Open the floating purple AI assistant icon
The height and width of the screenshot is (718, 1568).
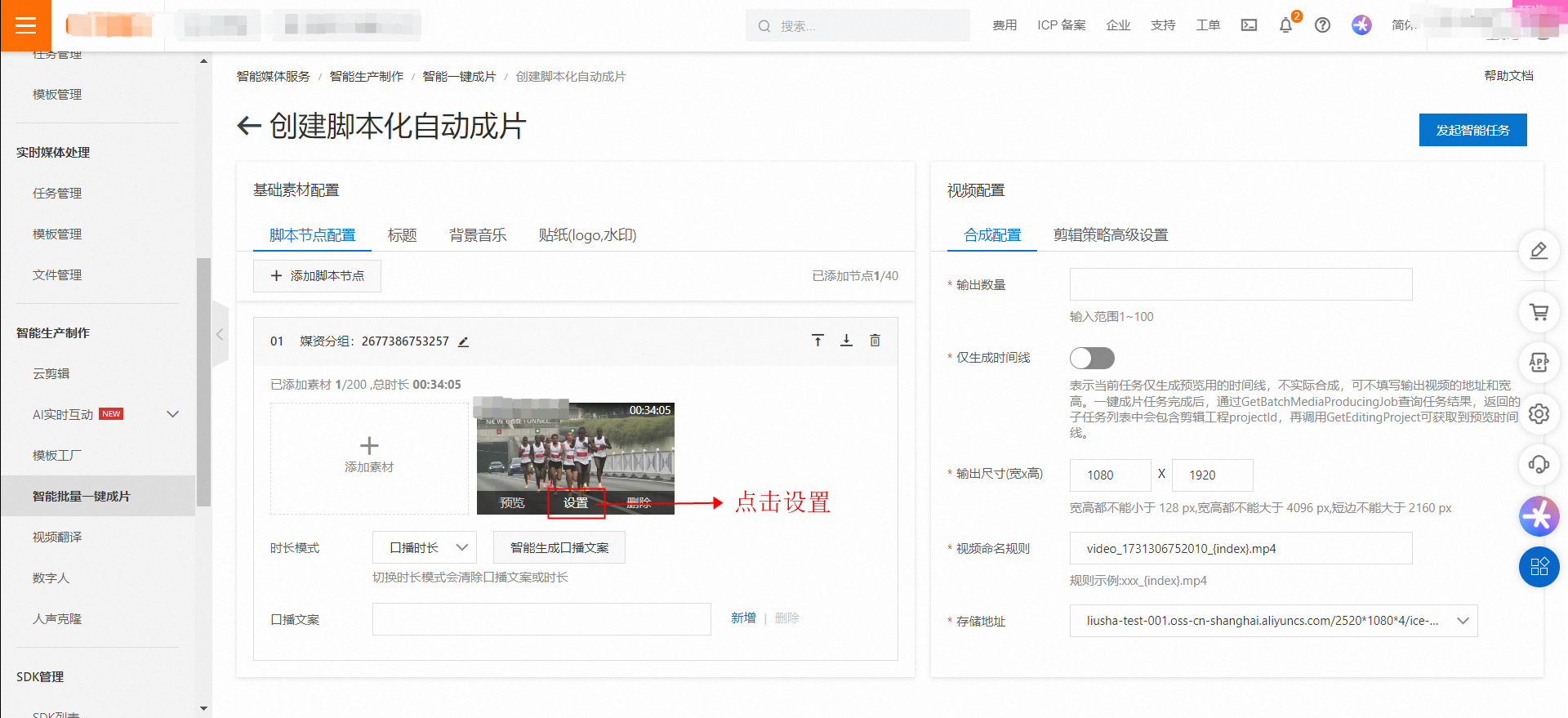[1539, 516]
